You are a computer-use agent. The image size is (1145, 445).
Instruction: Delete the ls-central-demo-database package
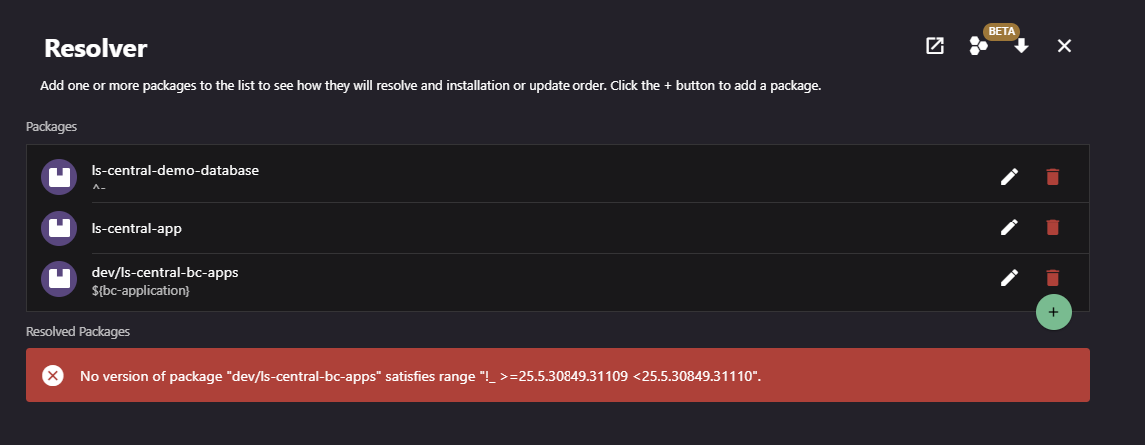[x=1052, y=177]
